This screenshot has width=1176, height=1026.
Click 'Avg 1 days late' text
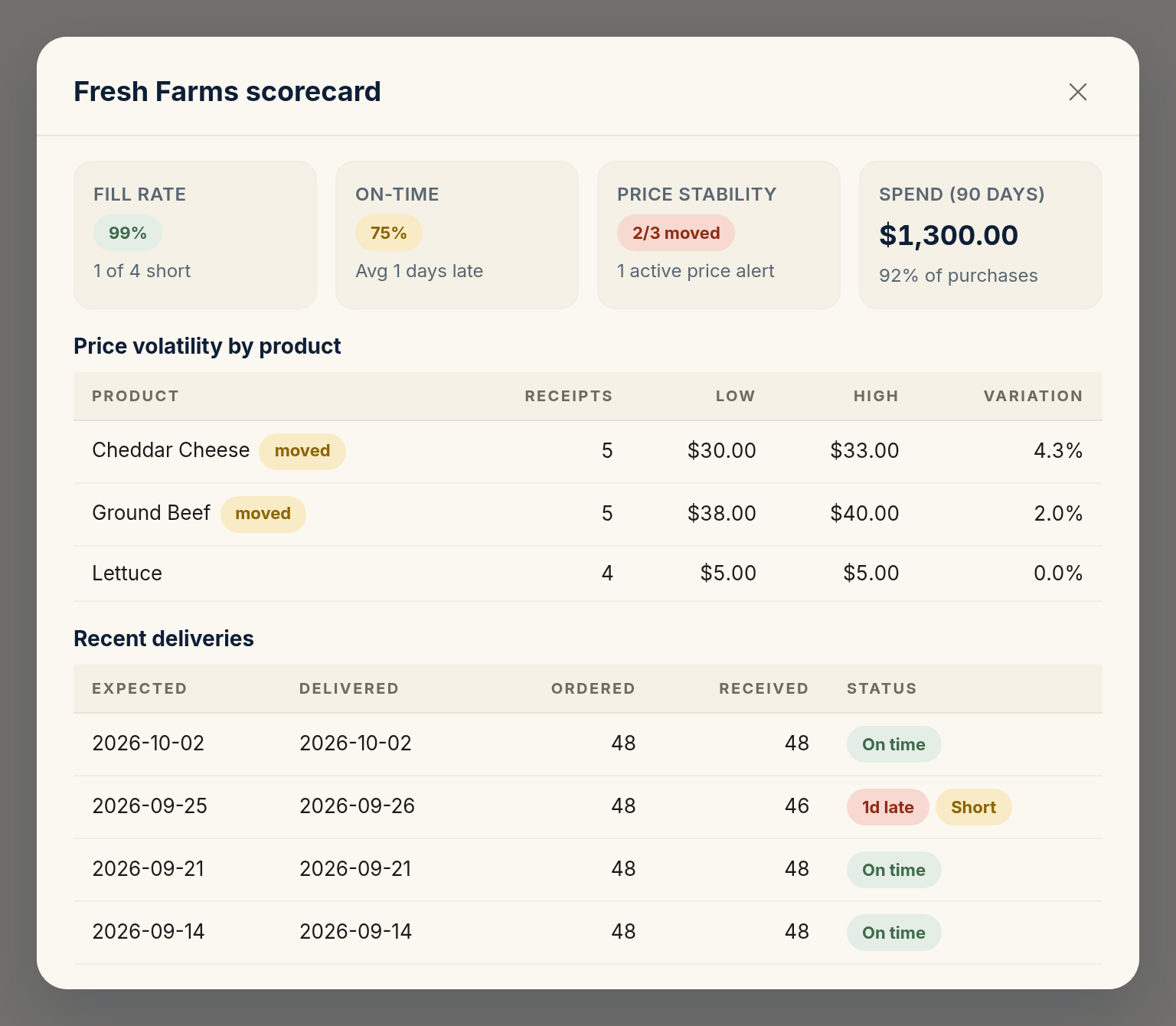419,271
